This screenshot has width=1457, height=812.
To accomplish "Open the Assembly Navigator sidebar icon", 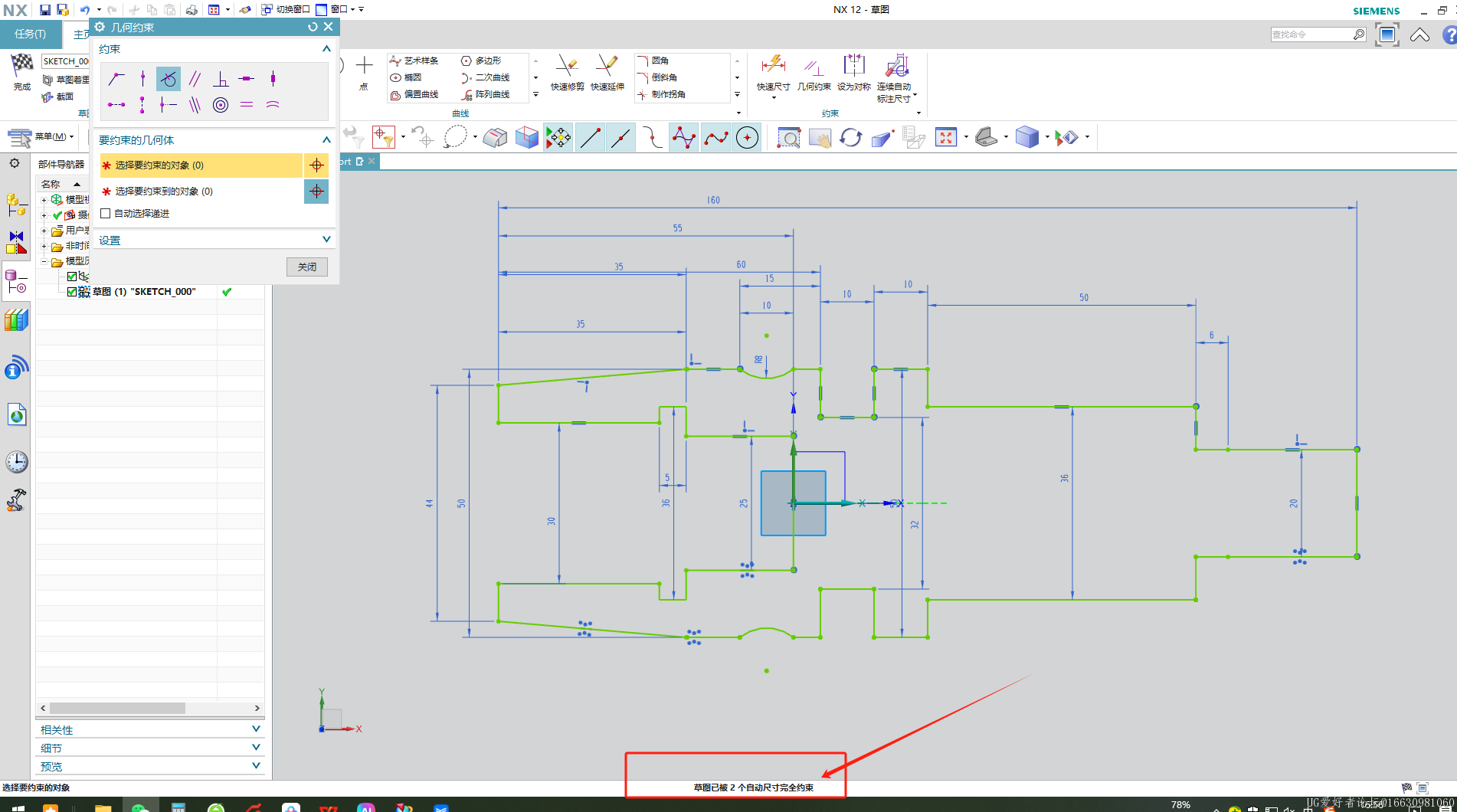I will (x=16, y=205).
